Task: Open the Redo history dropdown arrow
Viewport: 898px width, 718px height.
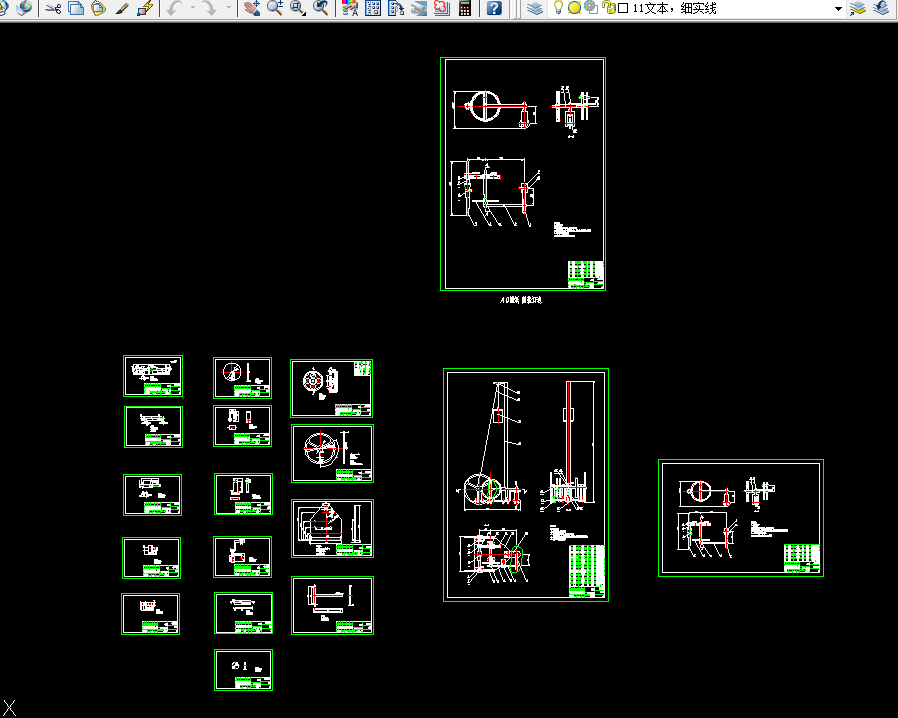Action: 229,8
